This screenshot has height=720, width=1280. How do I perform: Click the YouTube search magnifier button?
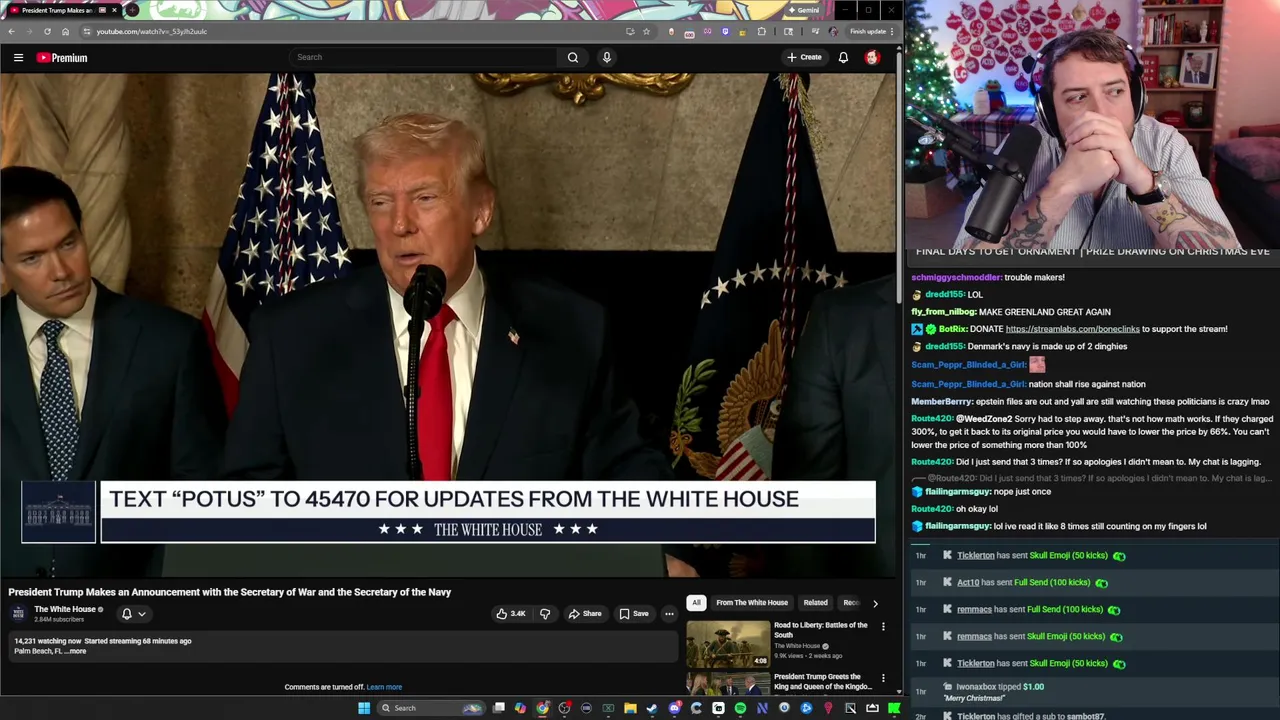click(x=573, y=57)
